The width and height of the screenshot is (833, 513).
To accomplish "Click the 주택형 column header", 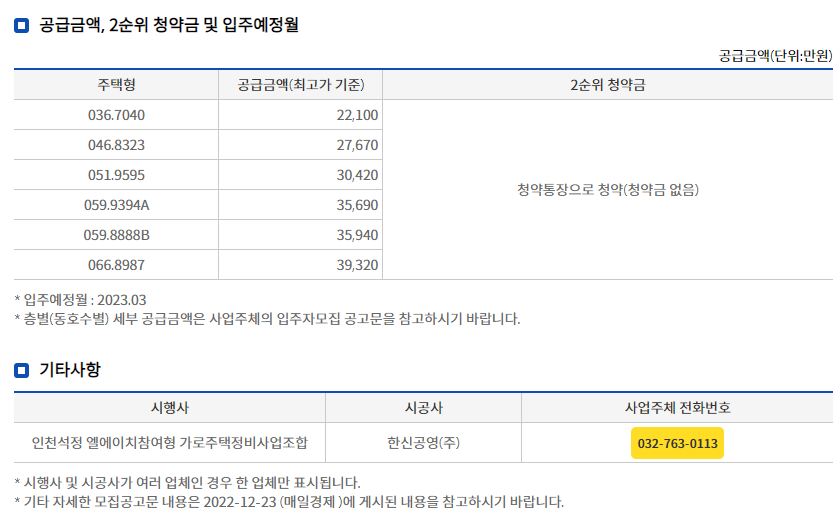I will click(116, 84).
